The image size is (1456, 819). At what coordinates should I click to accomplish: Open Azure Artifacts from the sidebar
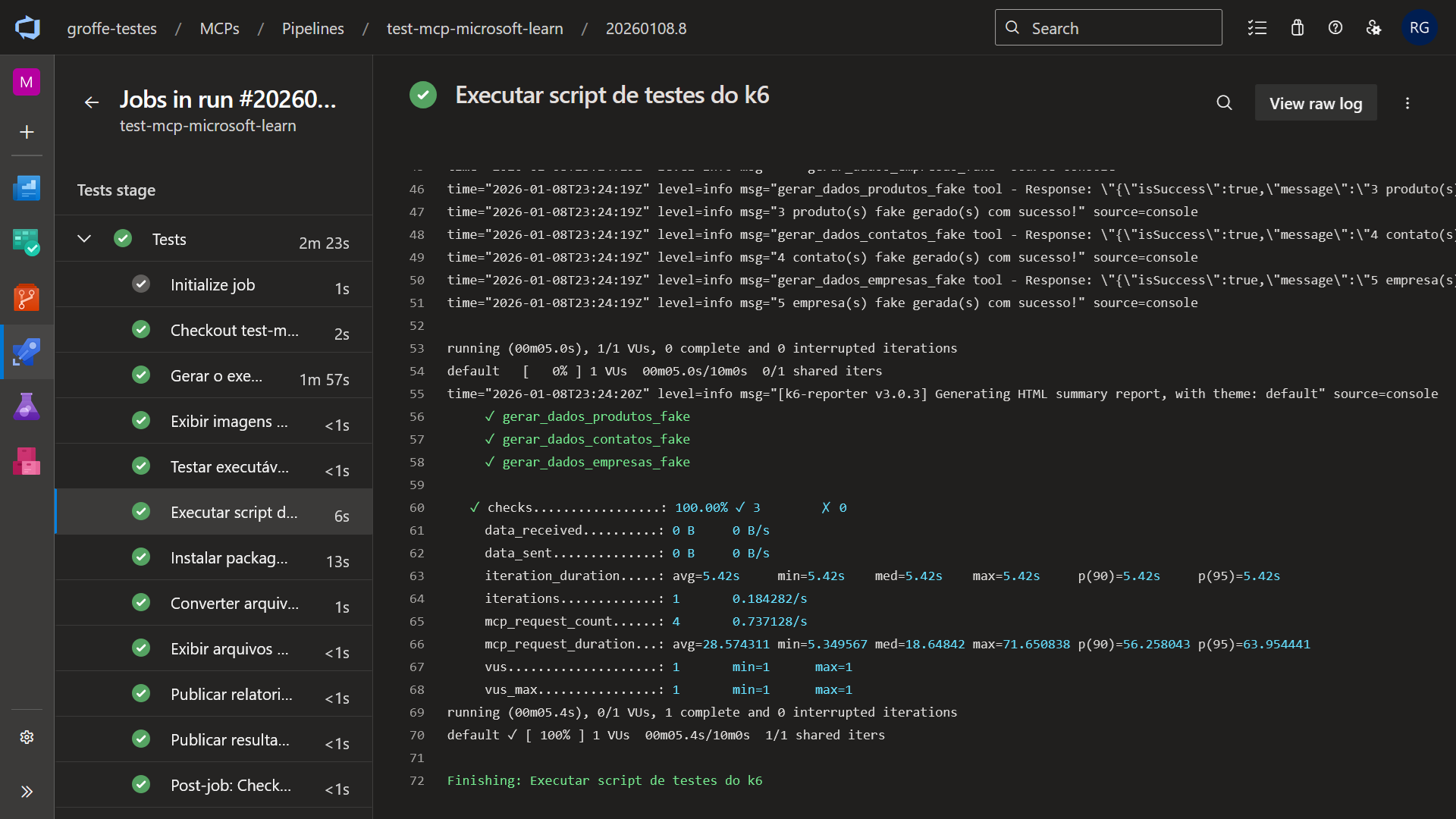coord(27,461)
